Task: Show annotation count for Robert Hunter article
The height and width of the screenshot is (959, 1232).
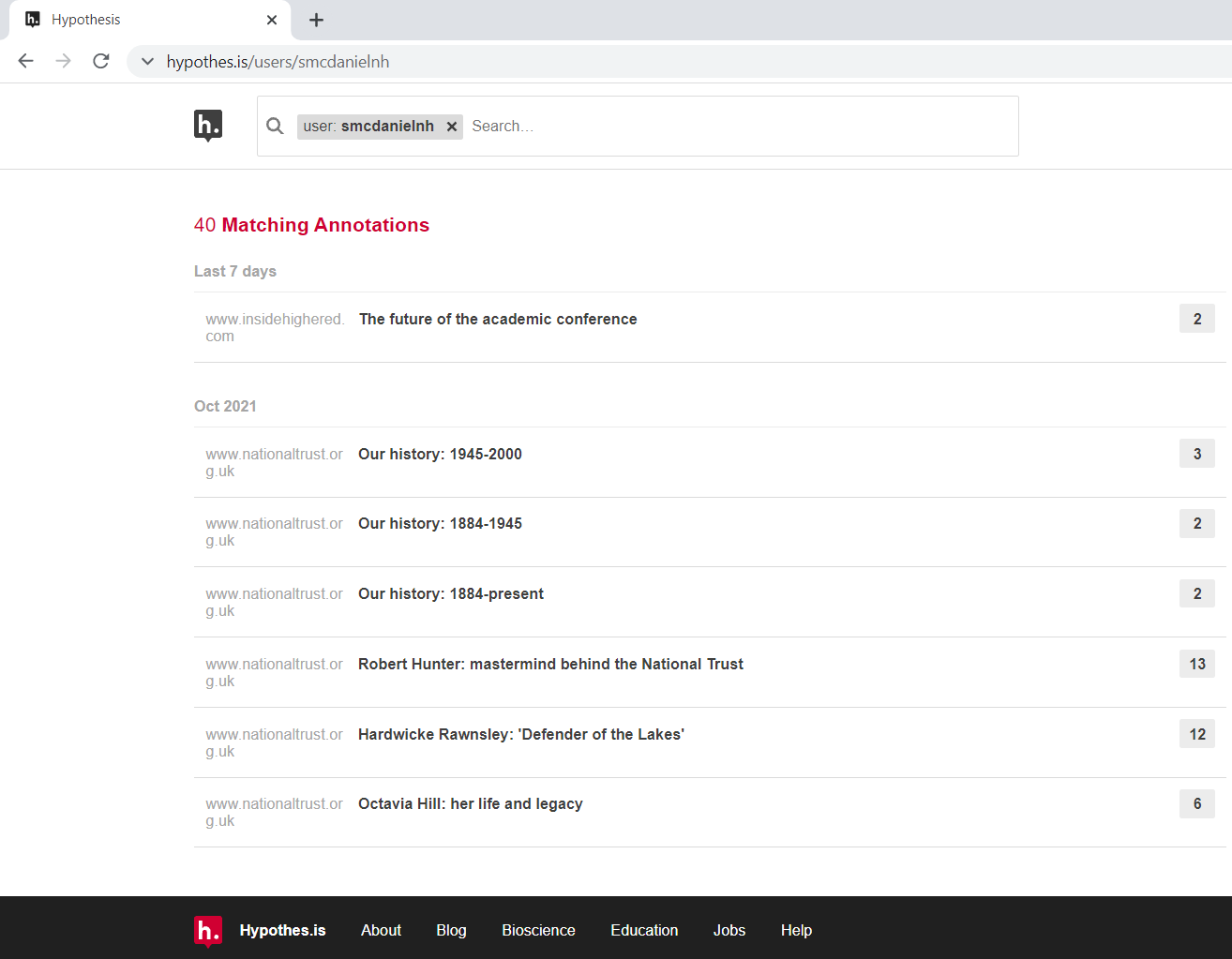Action: pyautogui.click(x=1196, y=664)
